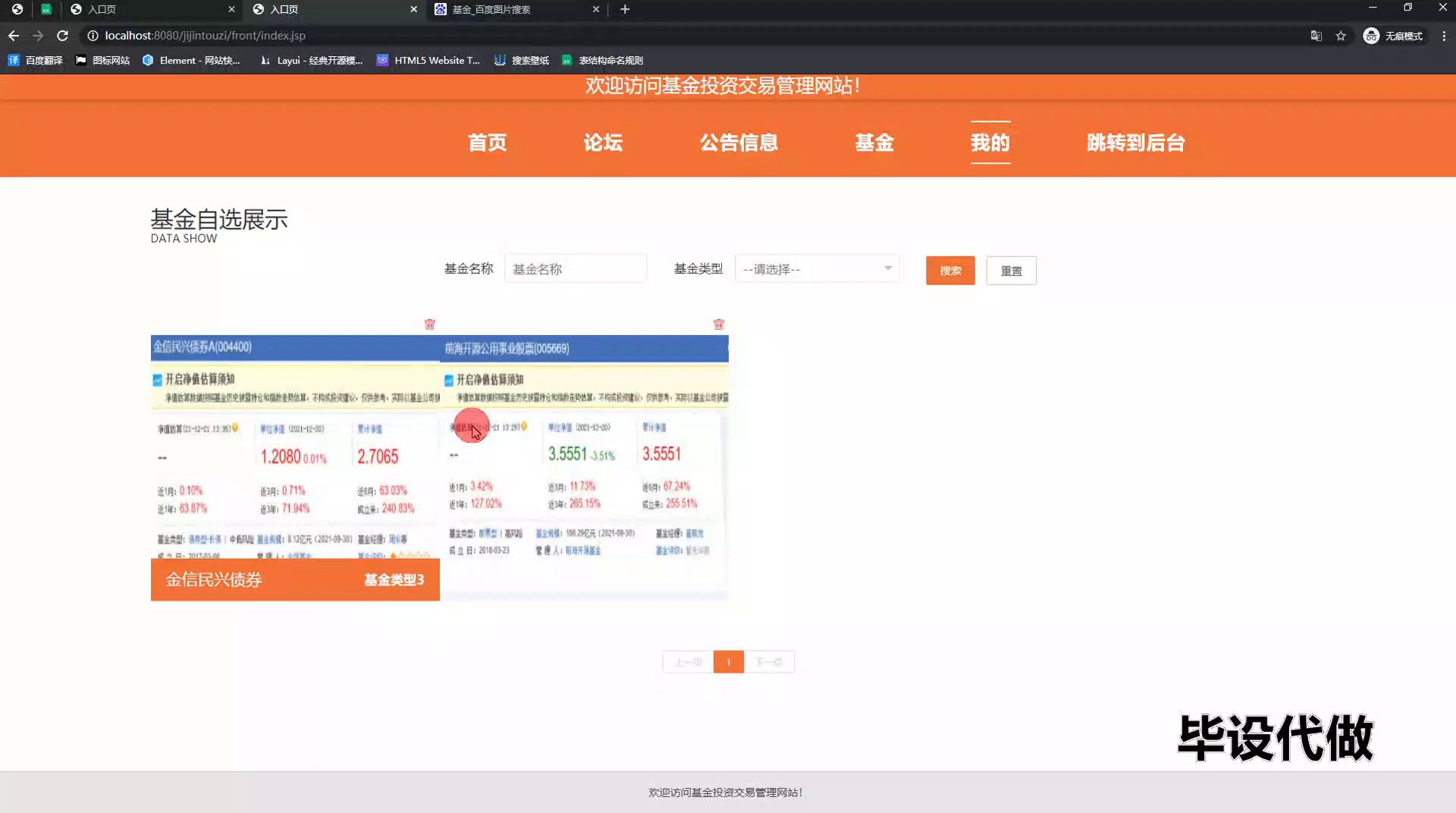This screenshot has width=1456, height=813.
Task: Switch to the green-icon pinned browser tab
Action: (x=46, y=9)
